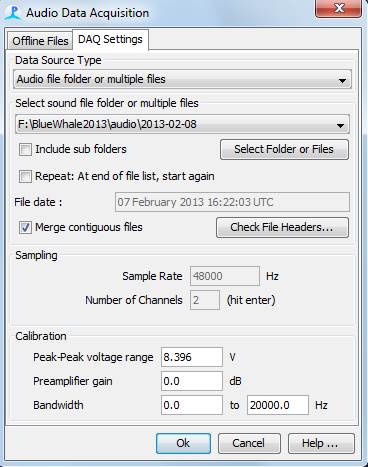Enable Include sub folders checkbox
This screenshot has width=368, height=467.
(x=25, y=149)
